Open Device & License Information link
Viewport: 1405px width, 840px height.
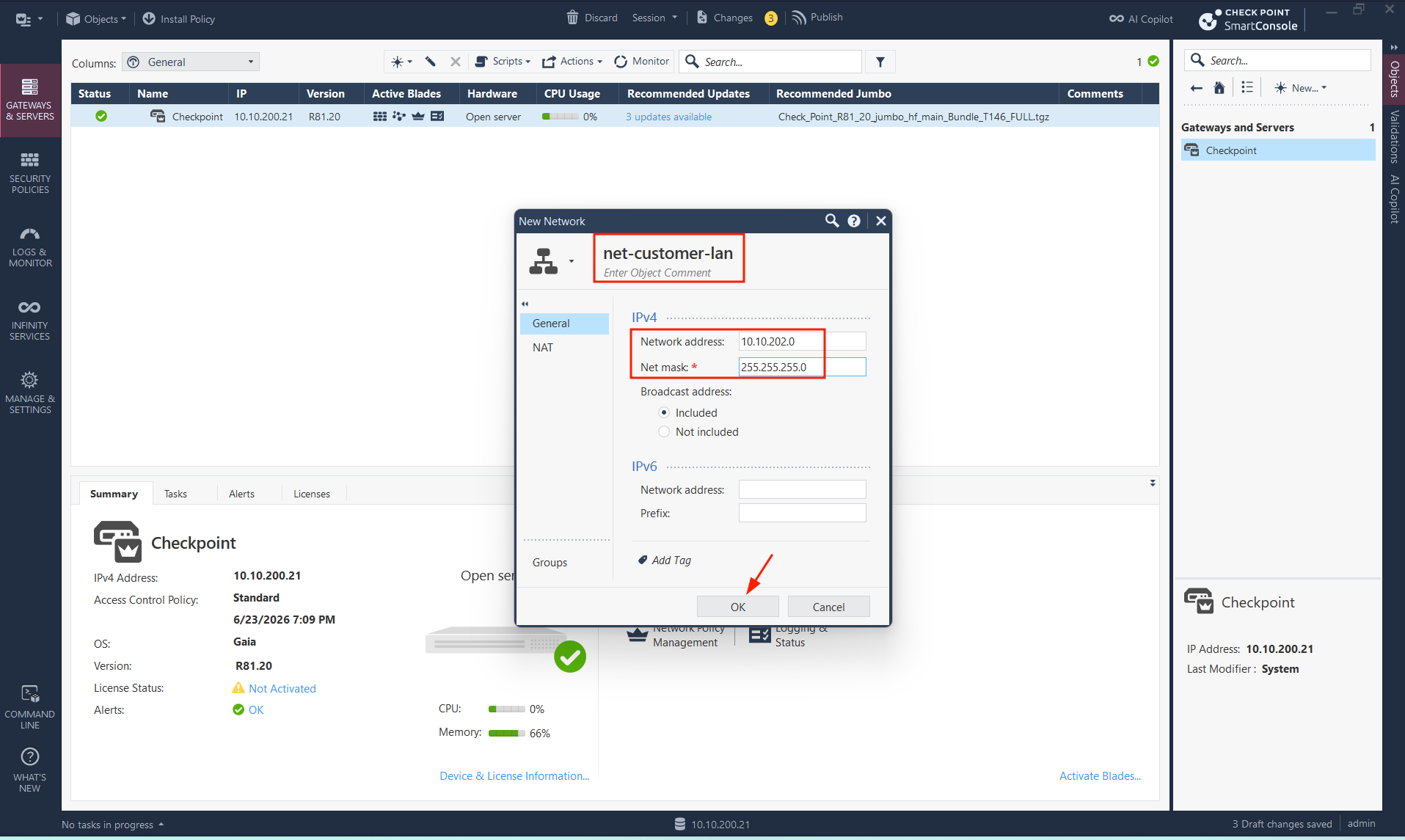pyautogui.click(x=514, y=776)
